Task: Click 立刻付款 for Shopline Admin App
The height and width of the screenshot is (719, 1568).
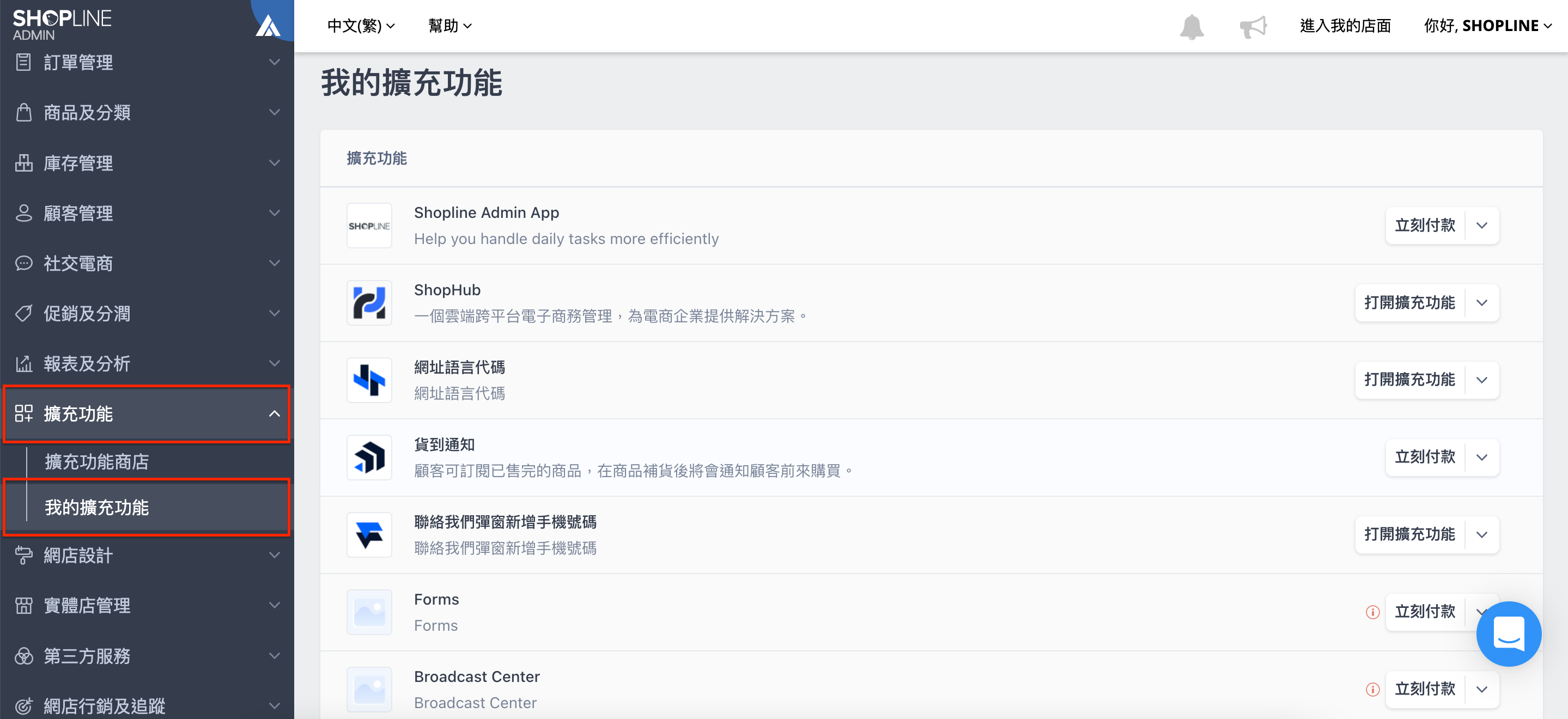Action: [x=1425, y=226]
